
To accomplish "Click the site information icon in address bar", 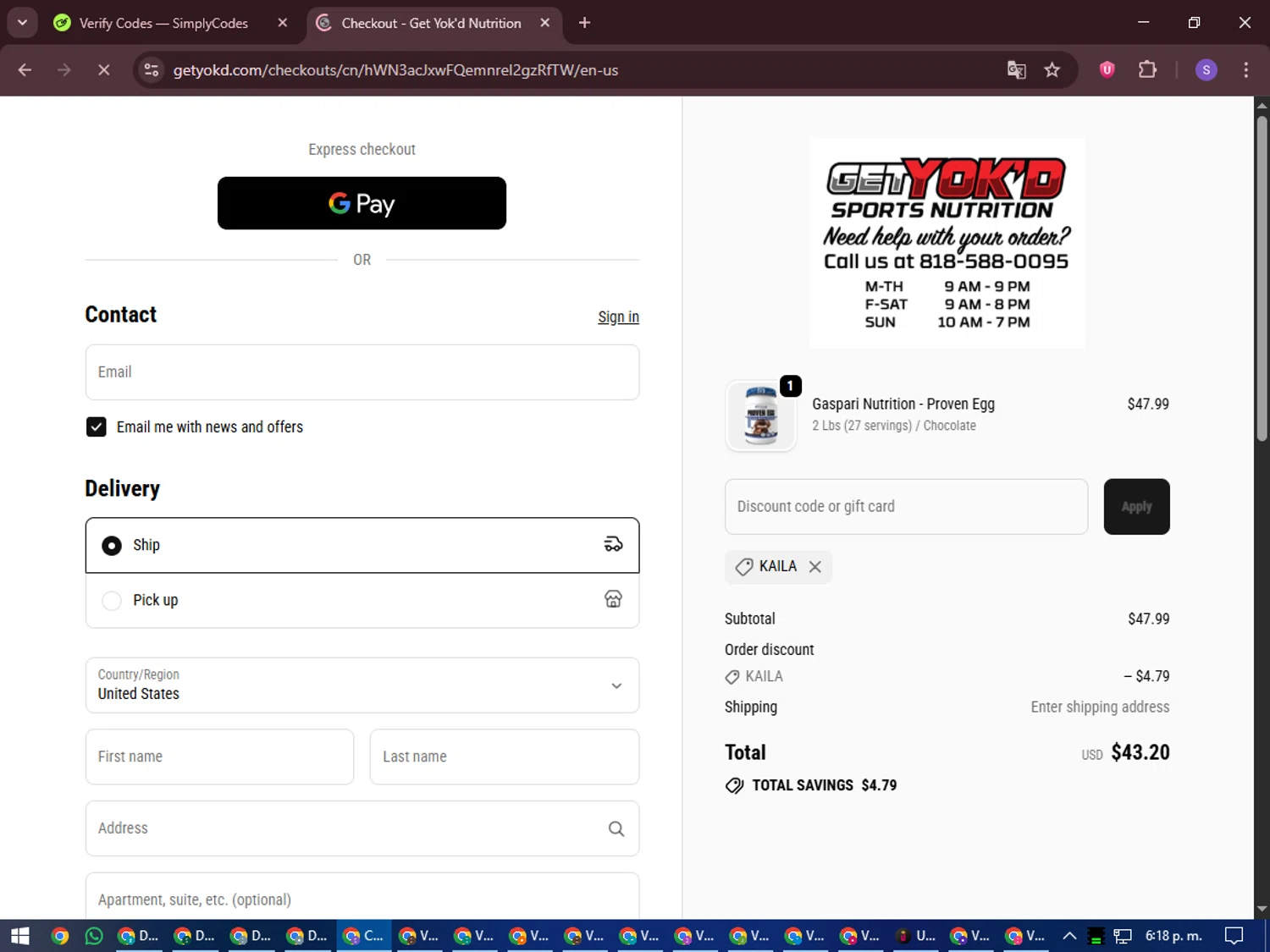I will 152,70.
